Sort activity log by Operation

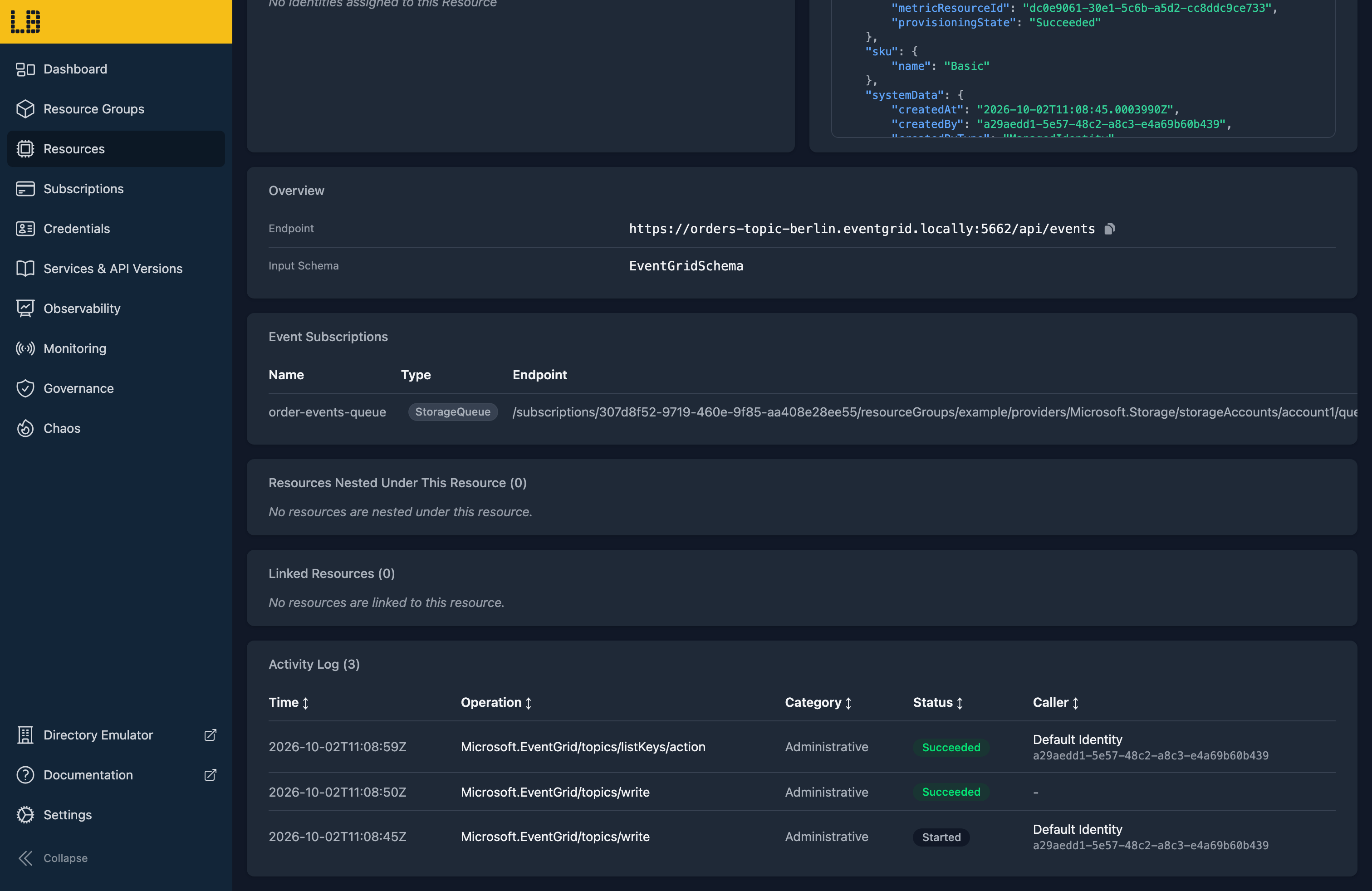coord(496,703)
